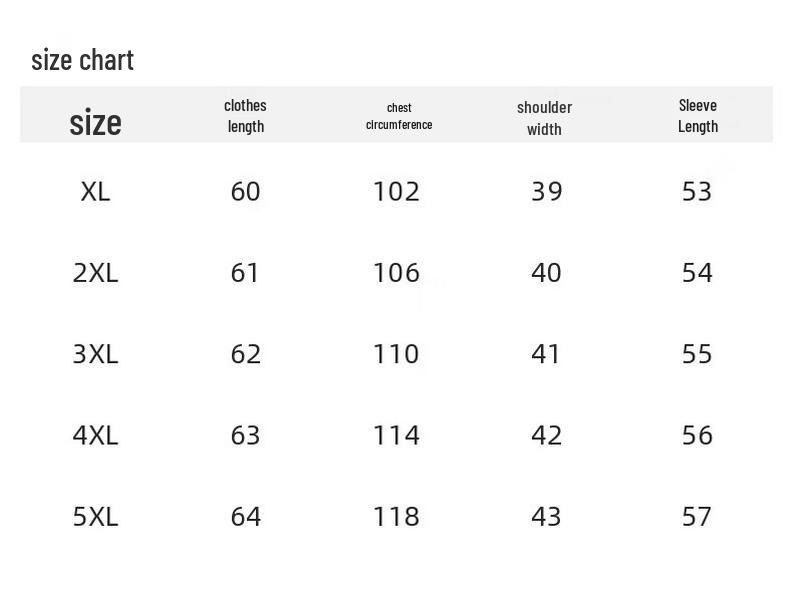
Task: Click sleeve length value 57
Action: point(697,516)
